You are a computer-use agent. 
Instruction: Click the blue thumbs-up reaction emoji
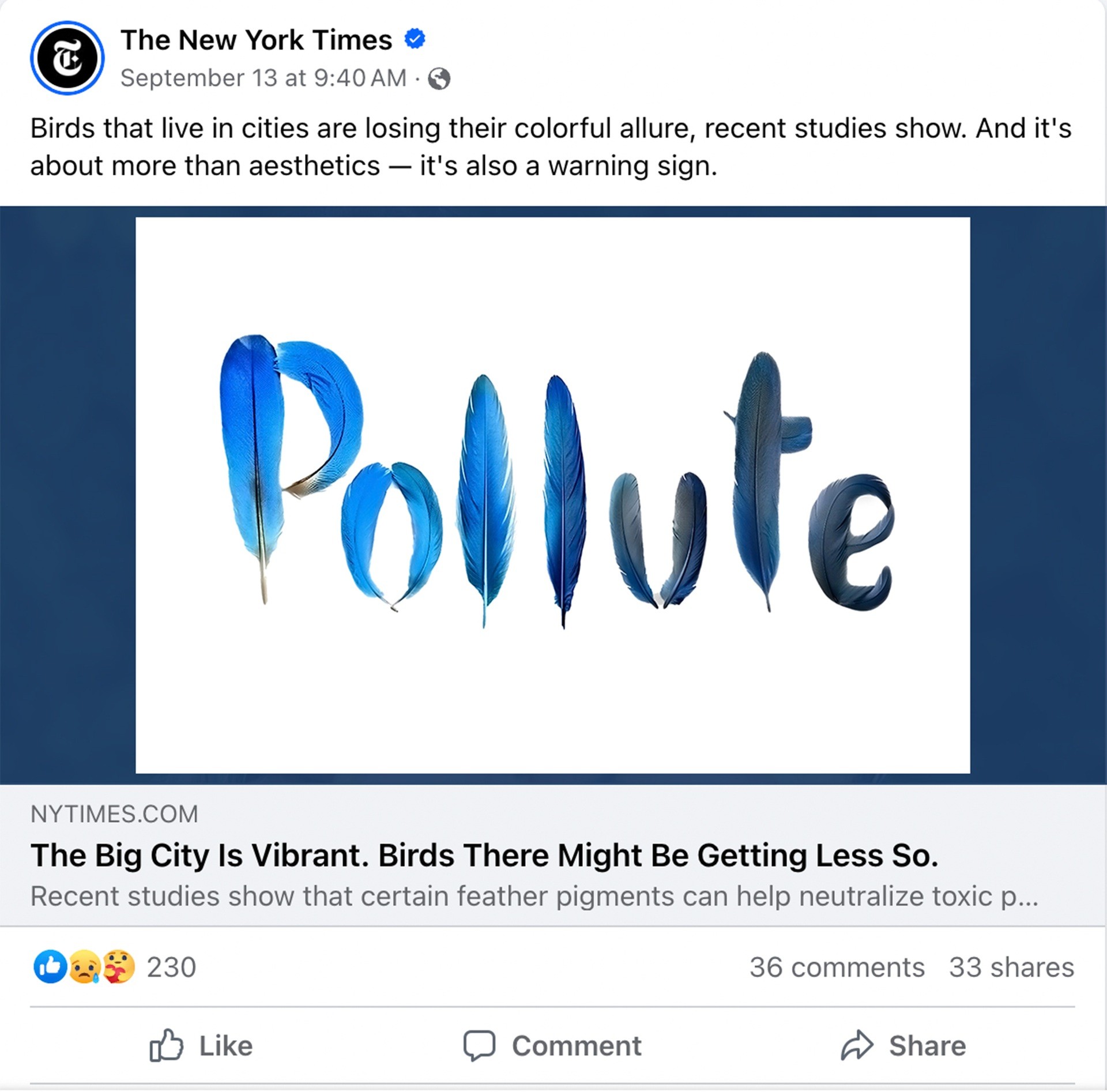[50, 966]
